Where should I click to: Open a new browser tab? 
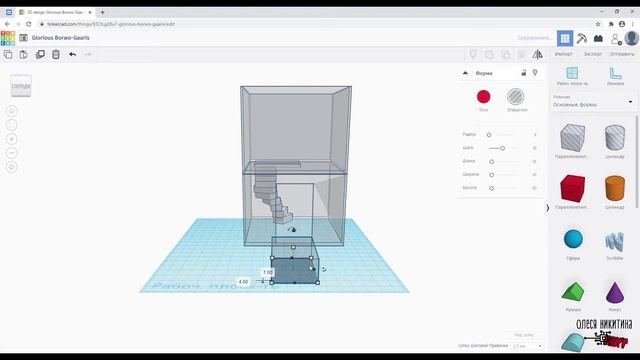pyautogui.click(x=102, y=12)
